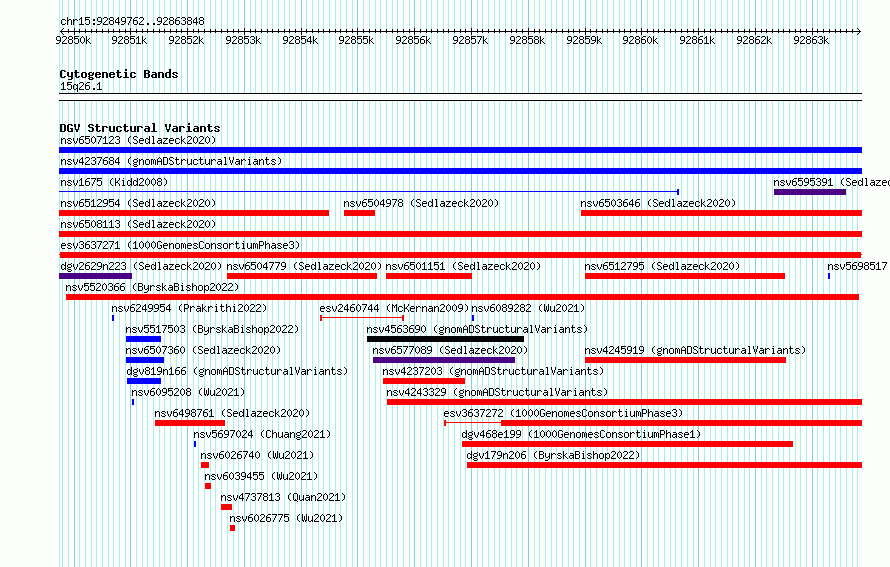The height and width of the screenshot is (567, 890).
Task: Select dgv468e199 (1000GenomesConsortiumPhase1) label
Action: [581, 434]
